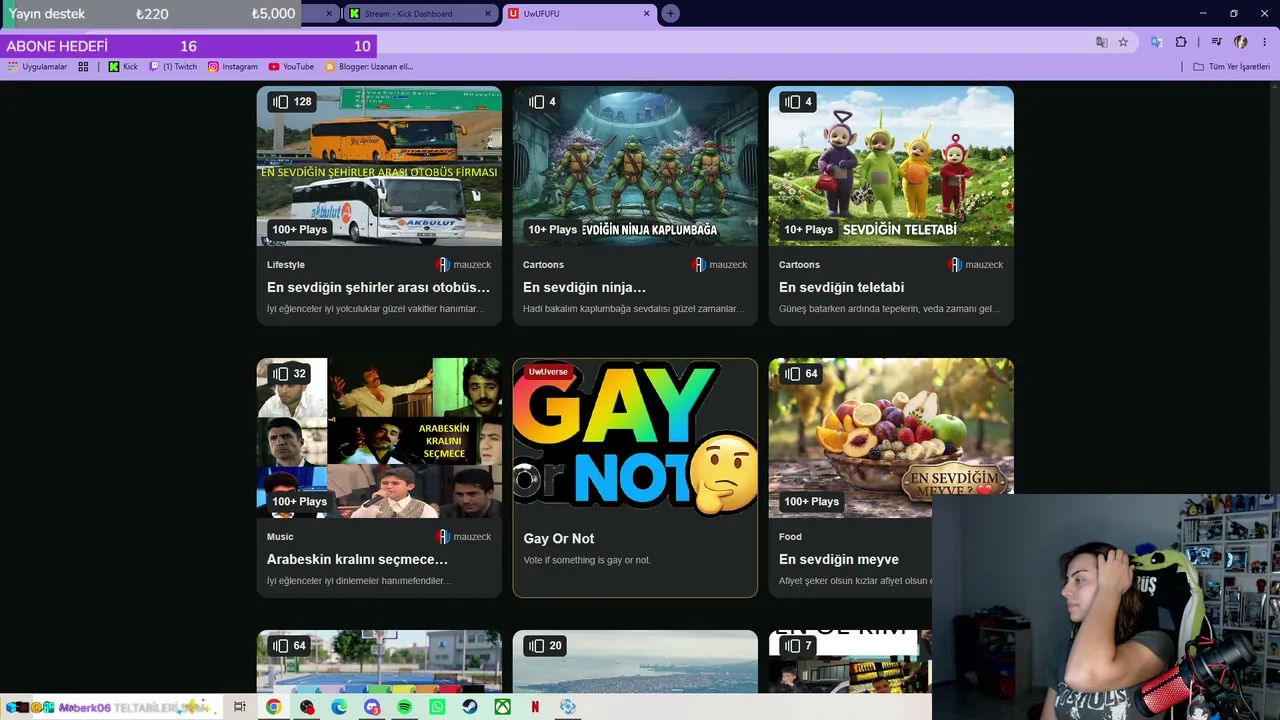
Task: Open the bus company quiz thumbnail
Action: click(379, 166)
